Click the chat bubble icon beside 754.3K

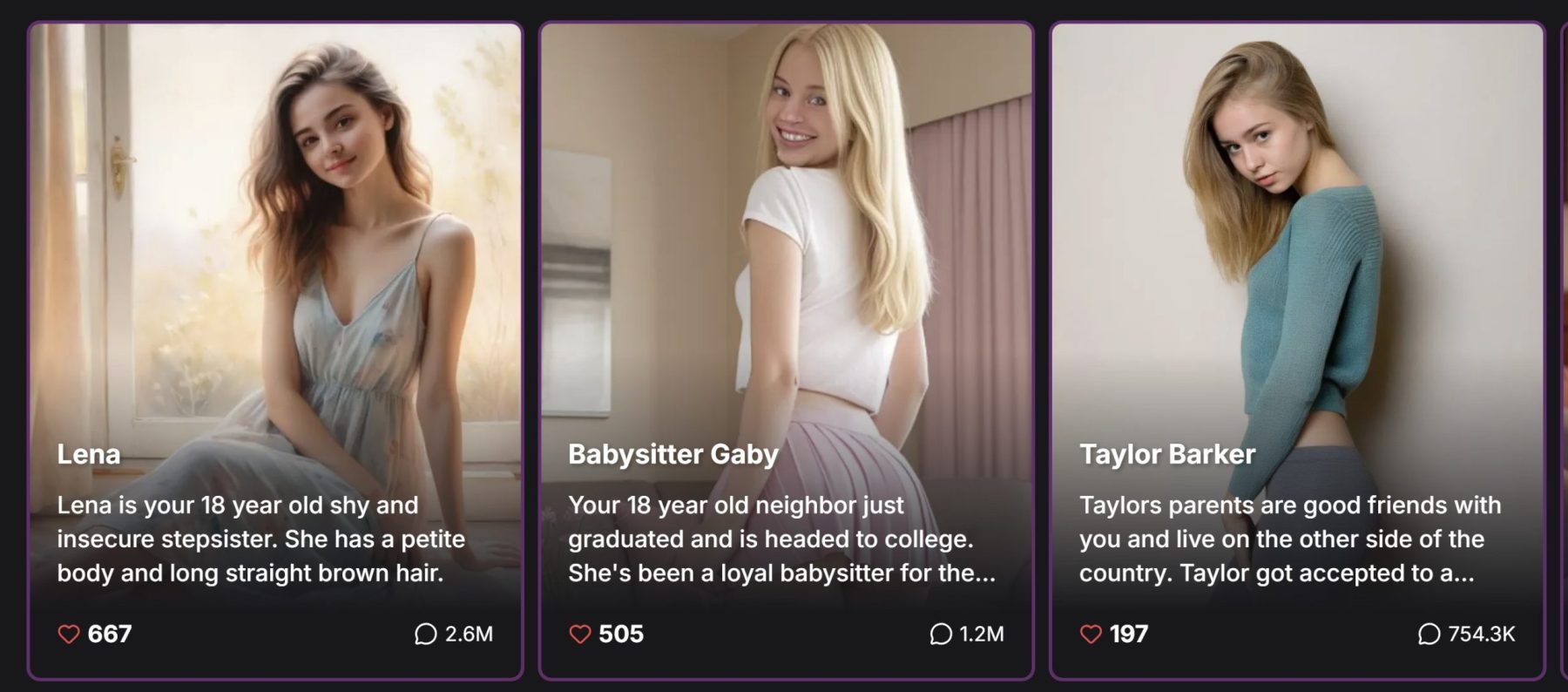[x=1429, y=634]
